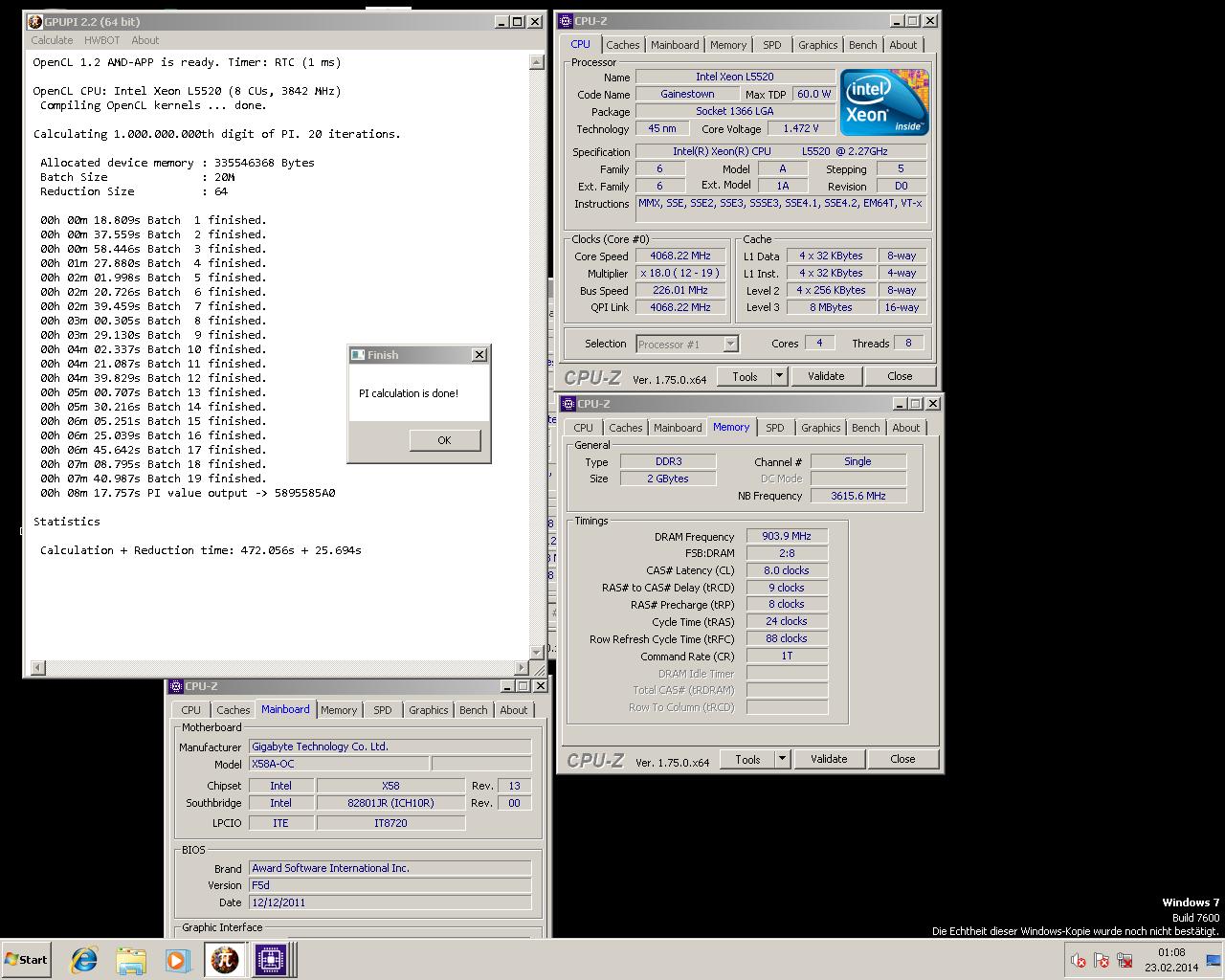Launch Windows Media Player from taskbar
The image size is (1225, 980).
pos(177,960)
